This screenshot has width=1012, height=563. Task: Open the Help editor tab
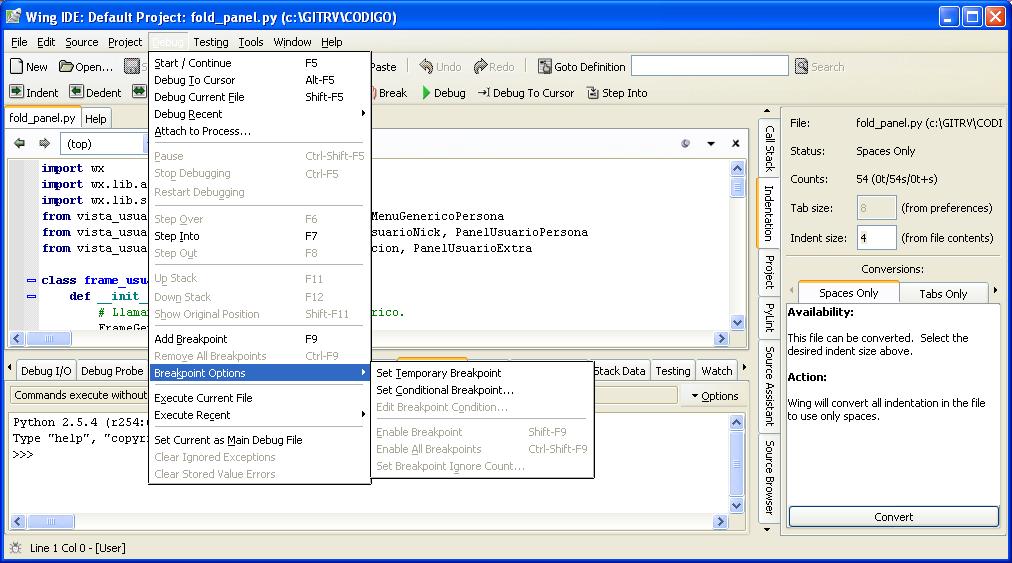click(x=96, y=119)
